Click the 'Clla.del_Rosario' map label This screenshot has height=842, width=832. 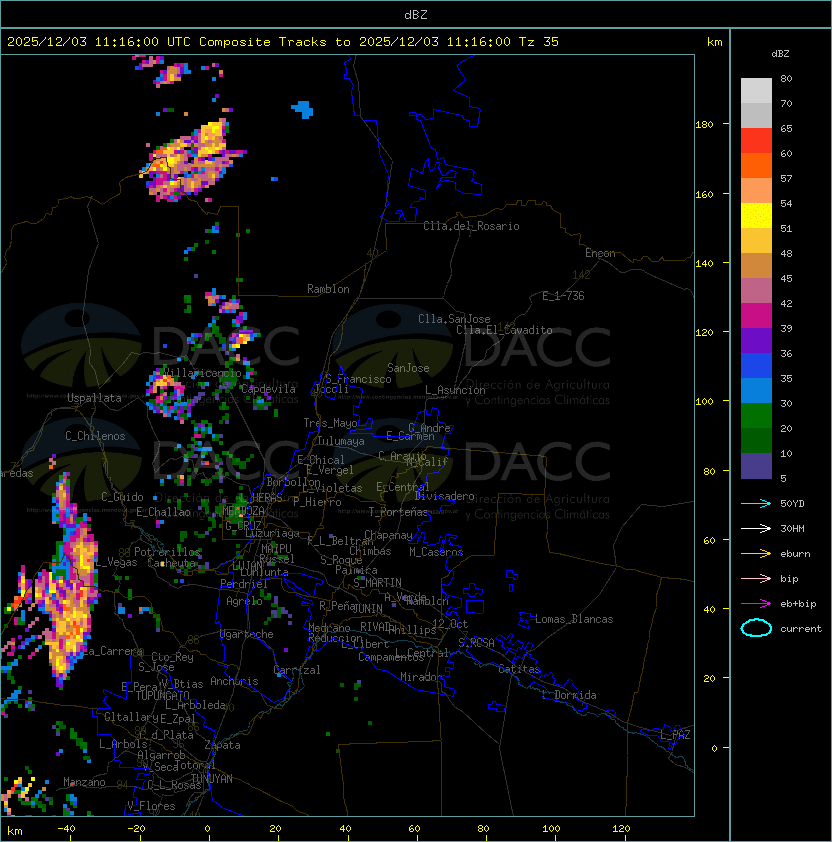471,226
